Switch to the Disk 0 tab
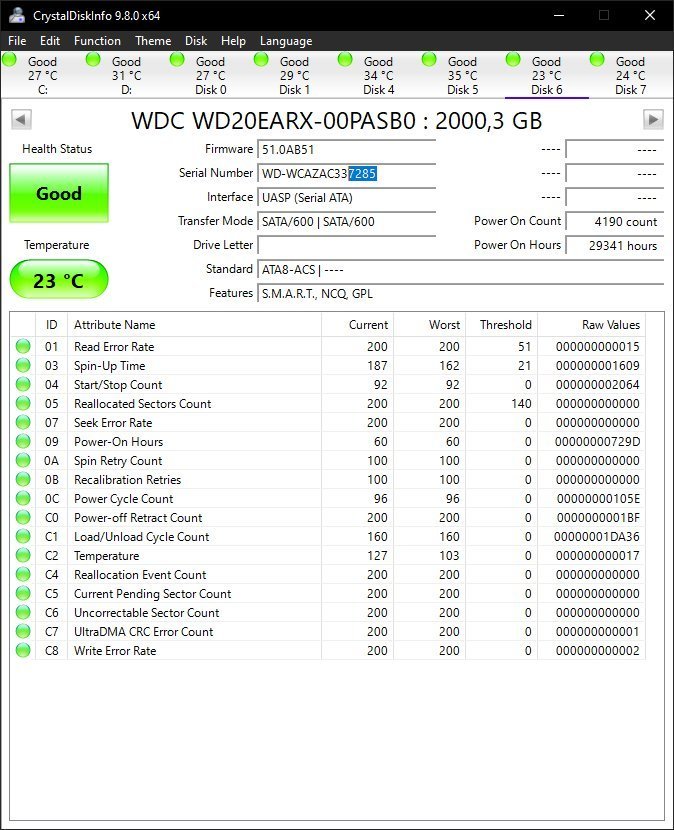 pyautogui.click(x=210, y=76)
